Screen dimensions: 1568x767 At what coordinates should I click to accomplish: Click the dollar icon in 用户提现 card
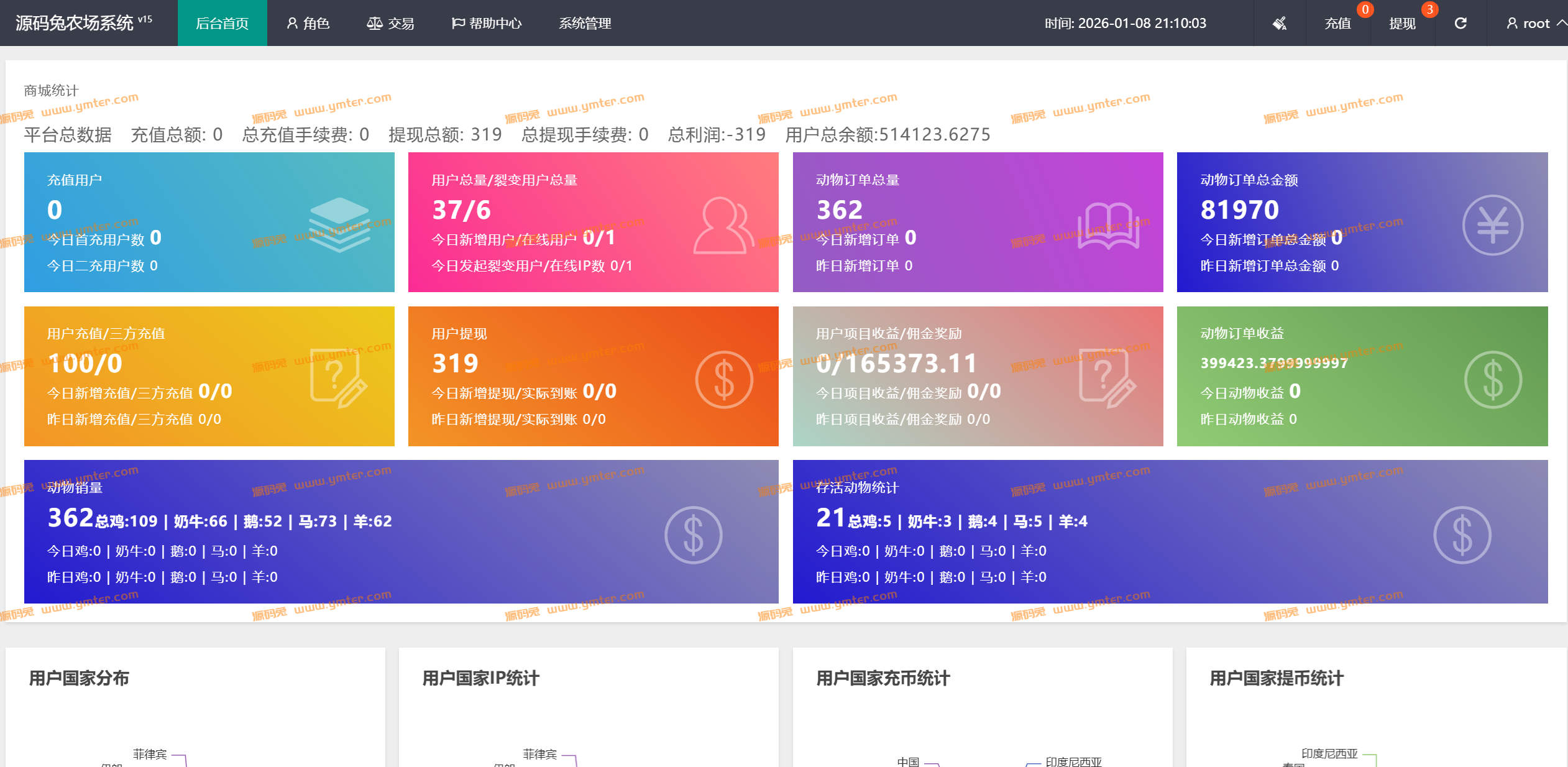tap(723, 379)
